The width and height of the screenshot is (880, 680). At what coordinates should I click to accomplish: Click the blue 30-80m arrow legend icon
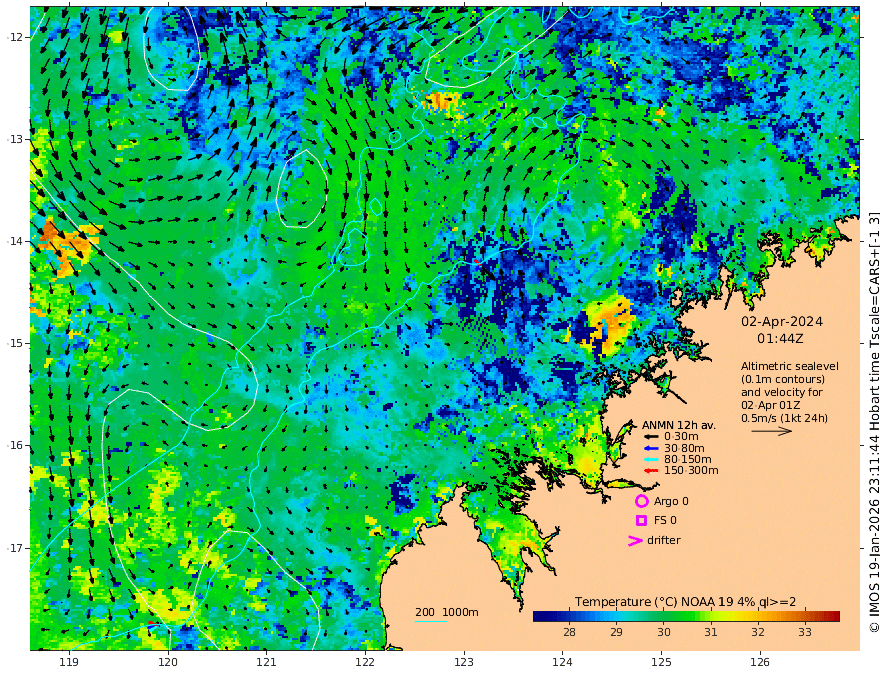tap(650, 448)
